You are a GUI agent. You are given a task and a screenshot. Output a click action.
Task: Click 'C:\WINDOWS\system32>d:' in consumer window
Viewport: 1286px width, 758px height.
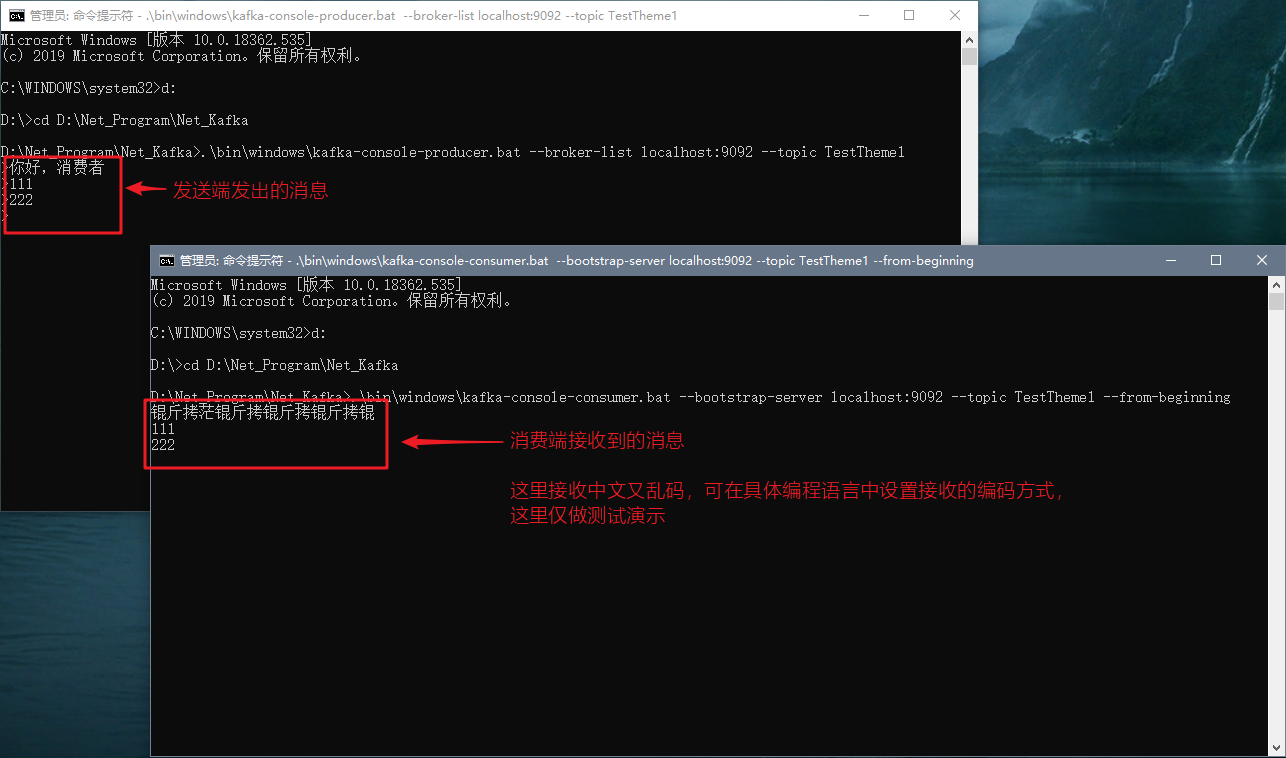(x=239, y=333)
